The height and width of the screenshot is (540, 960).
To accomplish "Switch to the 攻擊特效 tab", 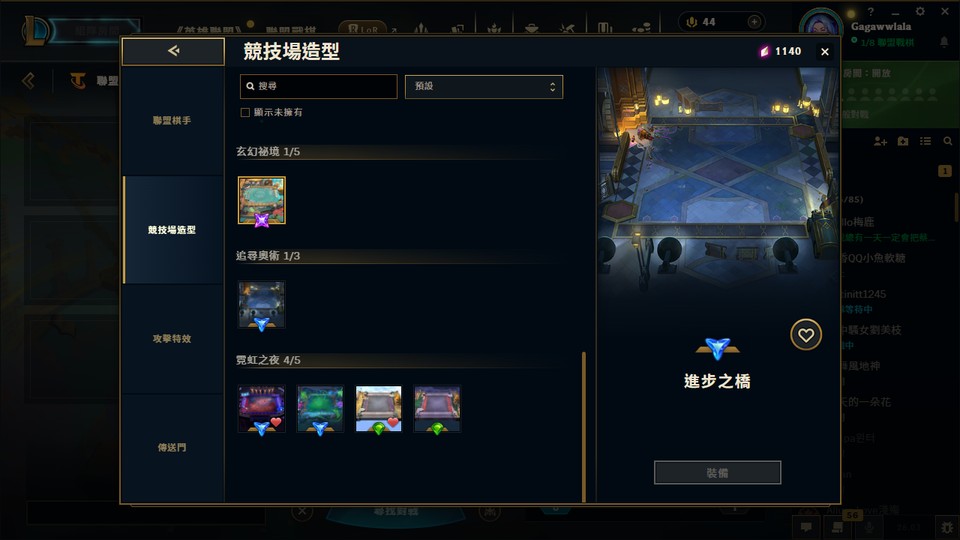I will pyautogui.click(x=173, y=339).
